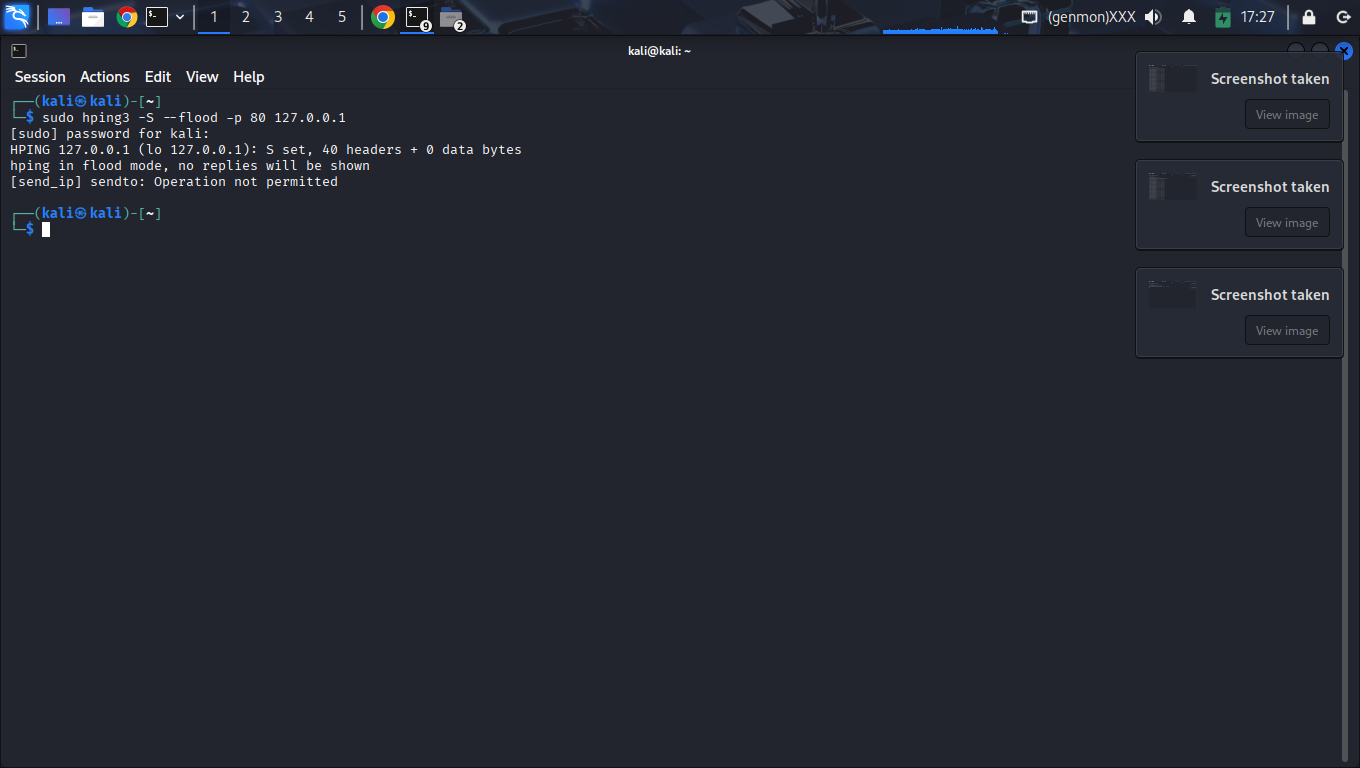Open the notifications bell icon
Screen dimensions: 1360x768
[1189, 17]
